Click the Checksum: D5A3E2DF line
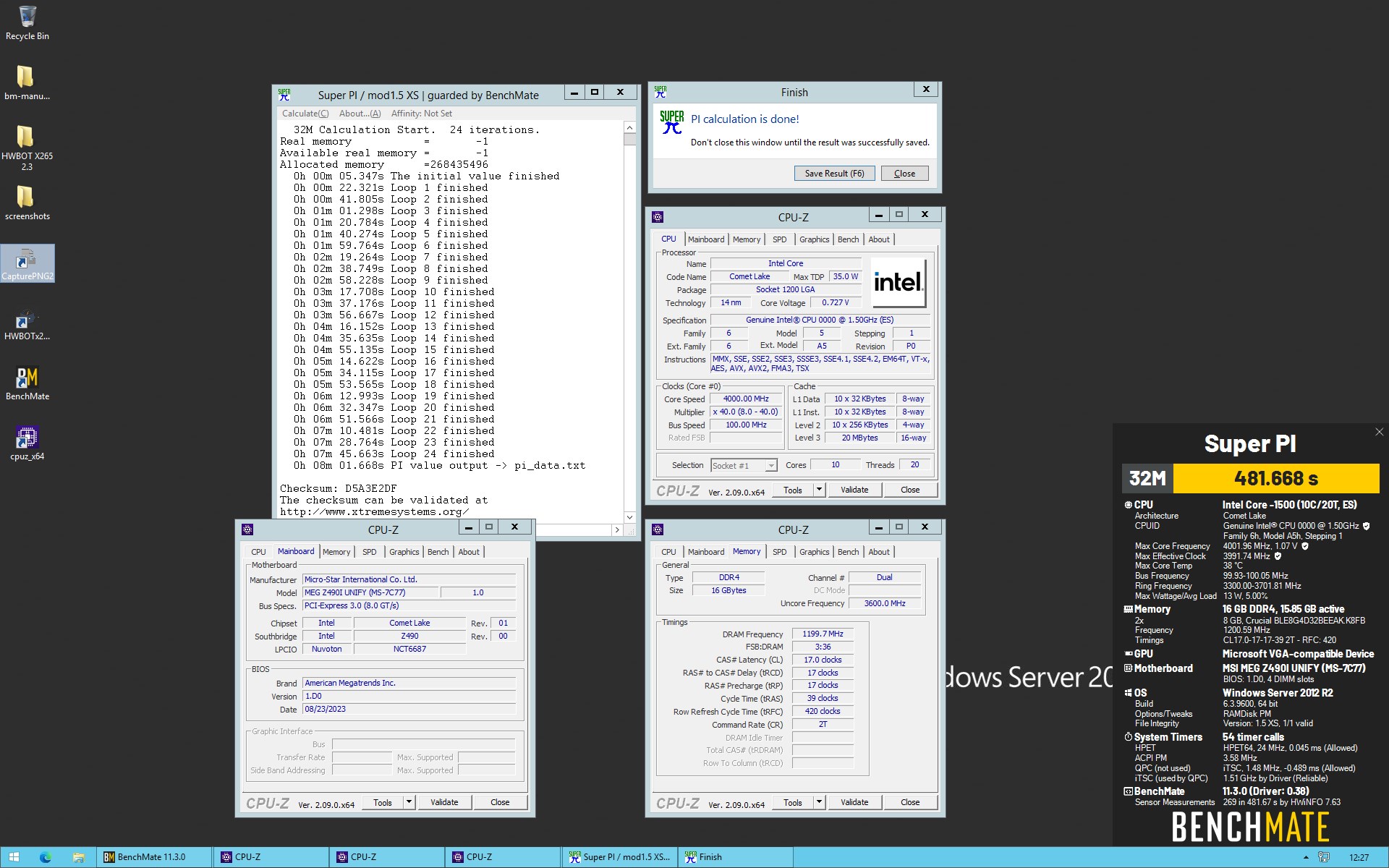Screen dimensions: 1389x868 click(x=339, y=488)
